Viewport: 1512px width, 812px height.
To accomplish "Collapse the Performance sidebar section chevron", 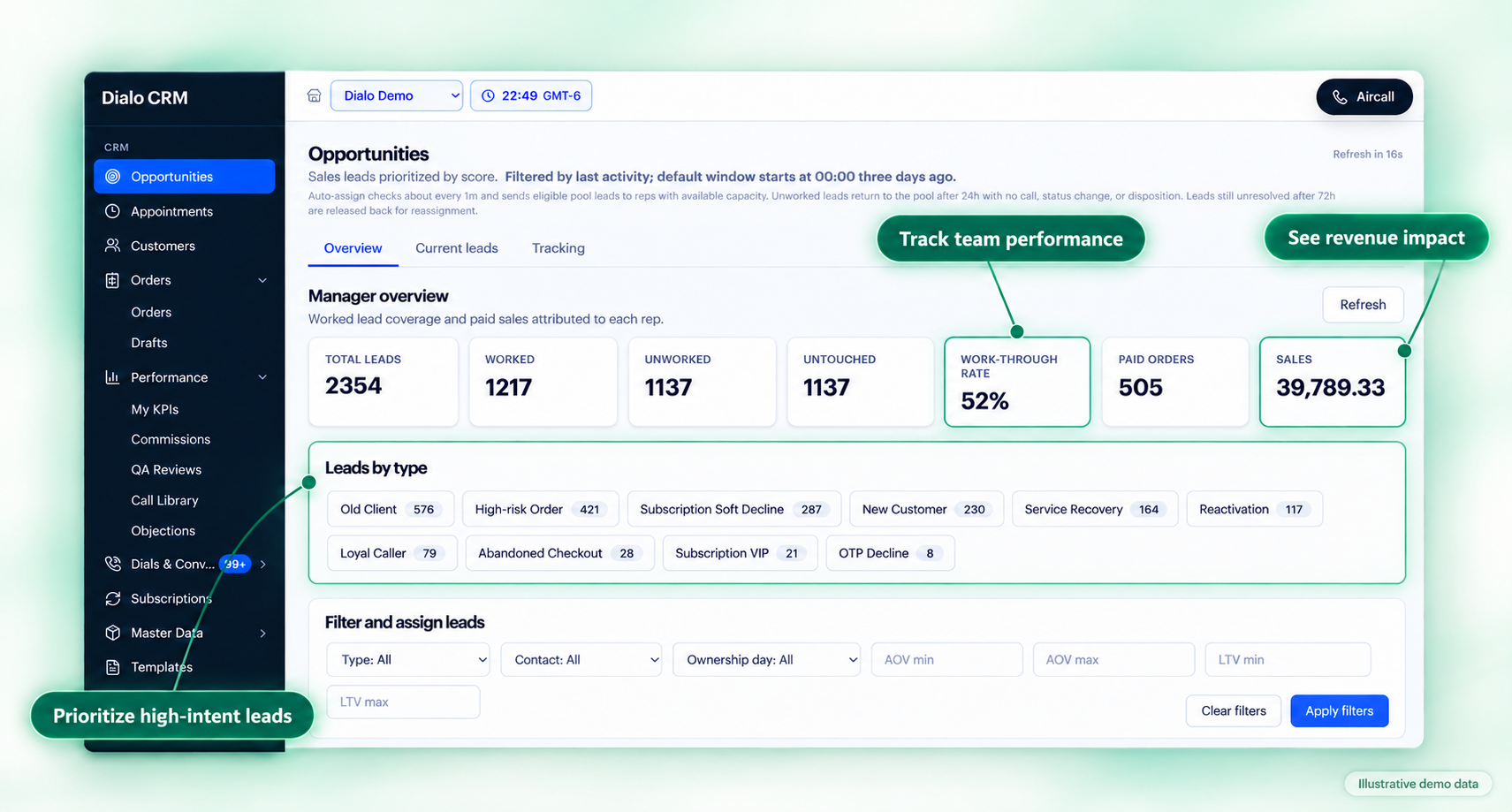I will [262, 377].
